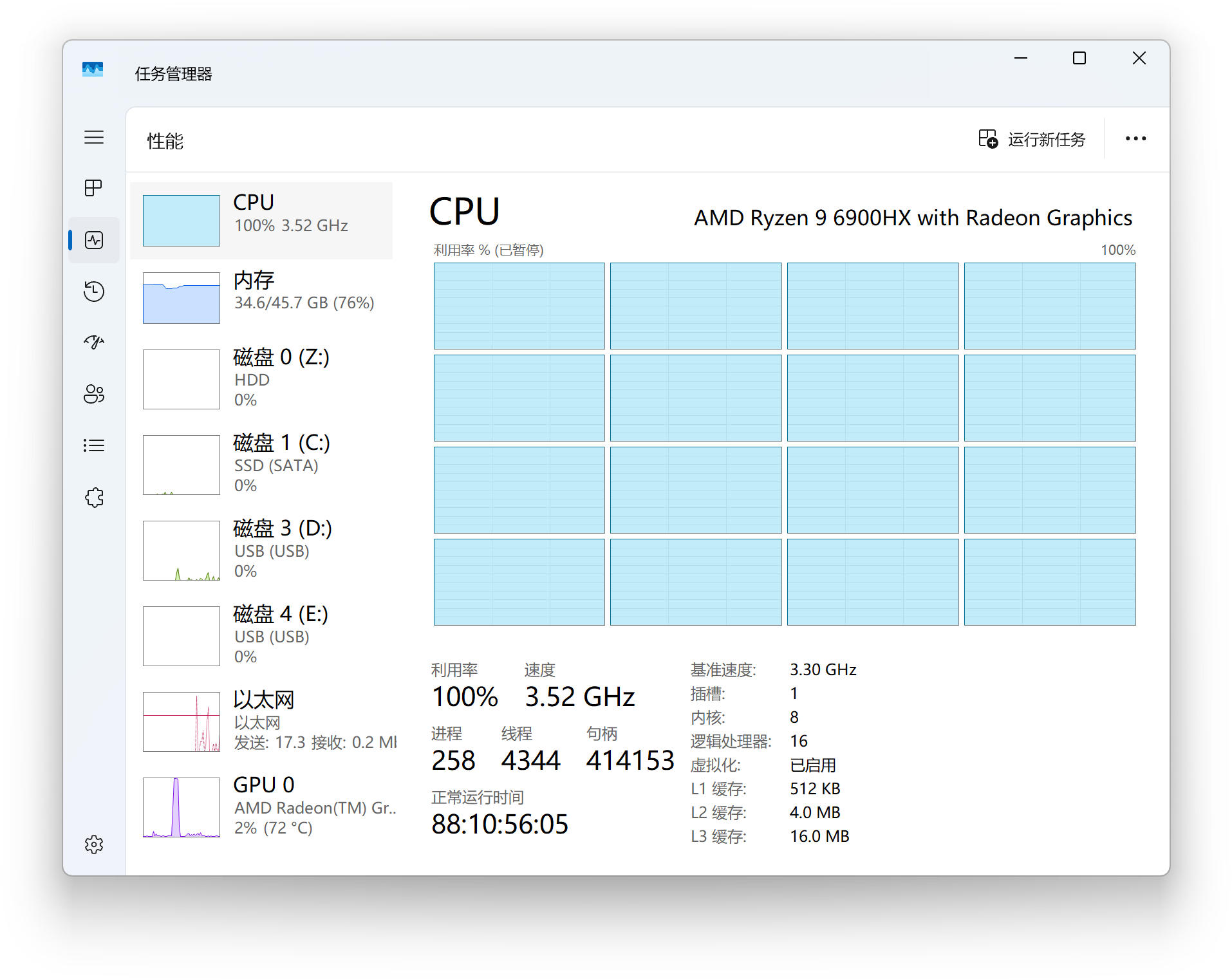
Task: Open the App history page icon
Action: point(94,291)
